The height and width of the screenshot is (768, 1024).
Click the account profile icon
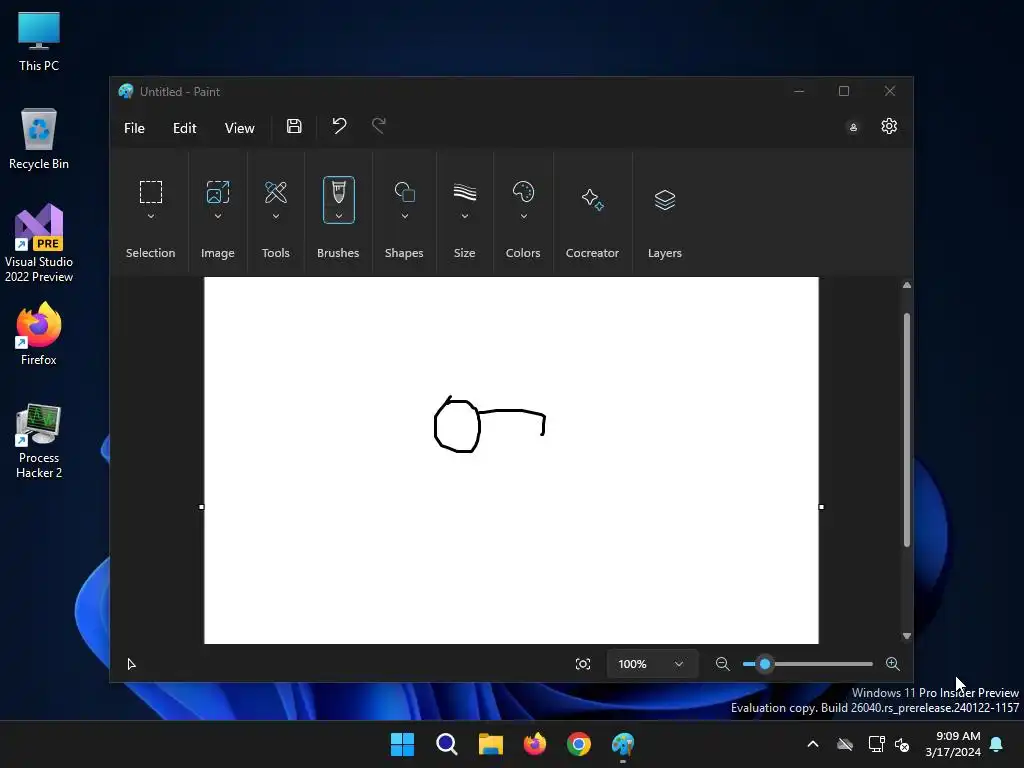pyautogui.click(x=853, y=127)
